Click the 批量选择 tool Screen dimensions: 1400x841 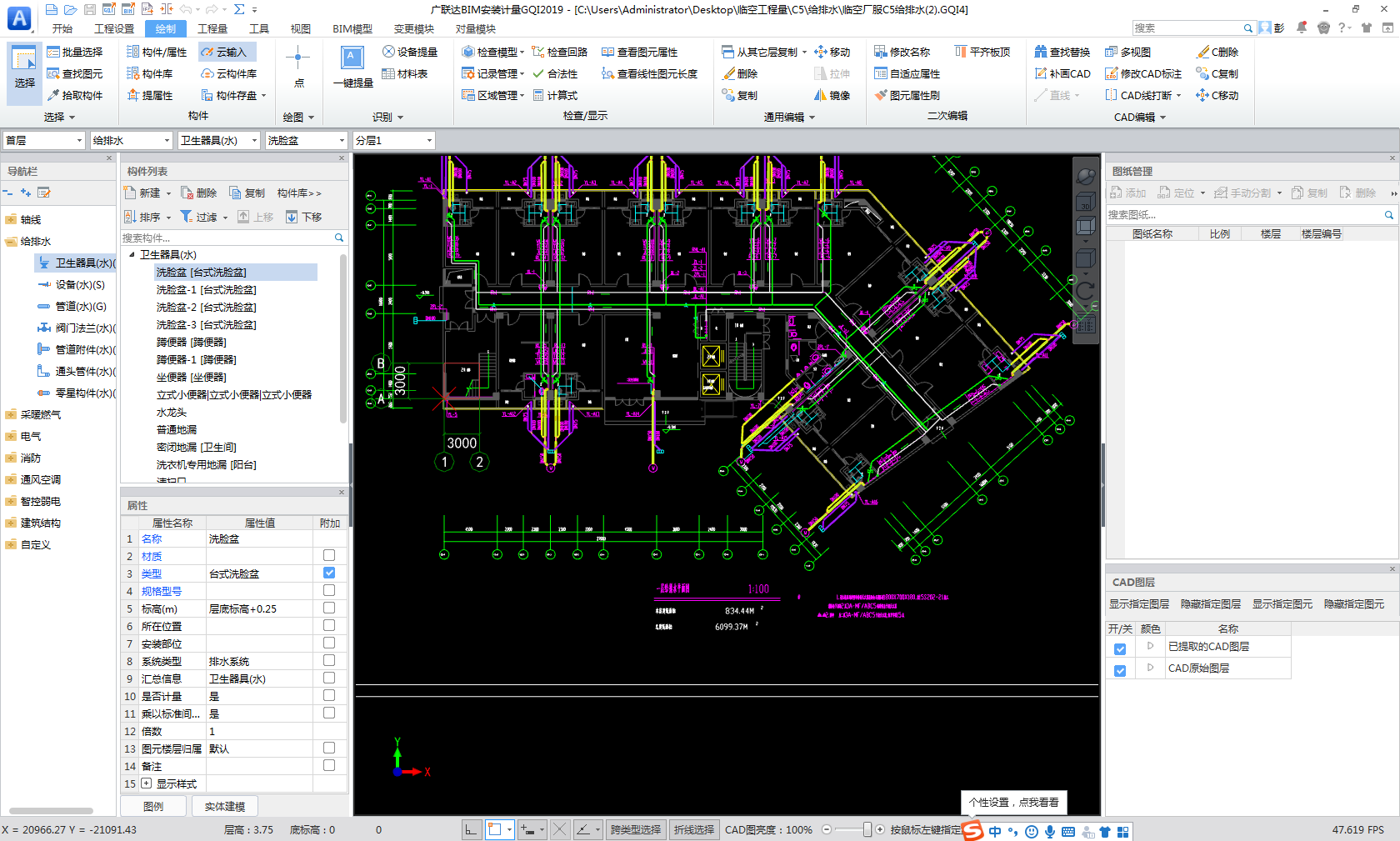tap(74, 52)
